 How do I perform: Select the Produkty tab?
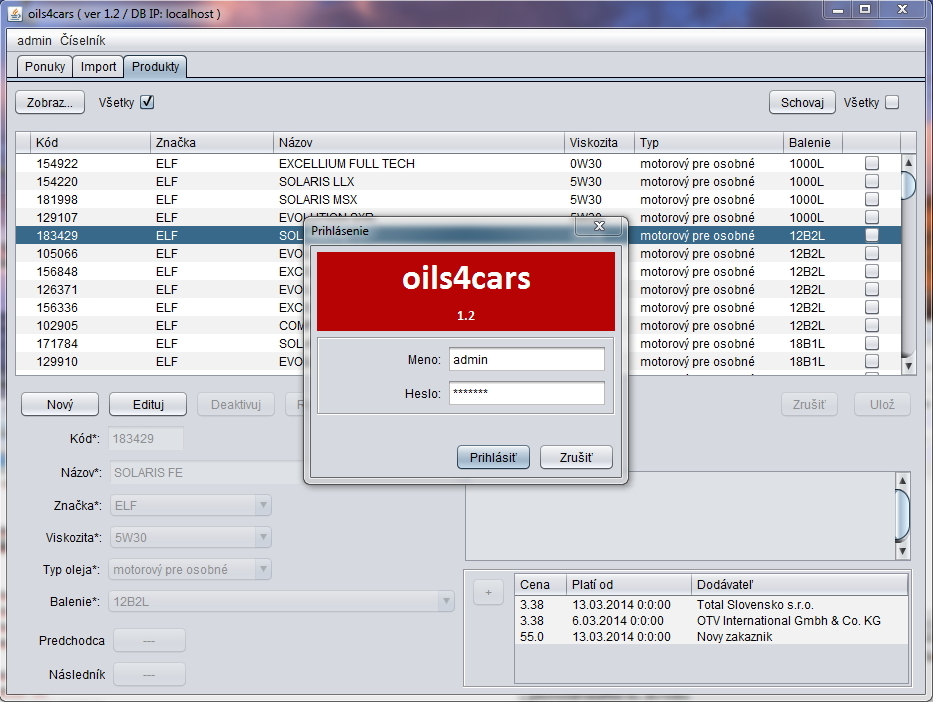[x=155, y=67]
